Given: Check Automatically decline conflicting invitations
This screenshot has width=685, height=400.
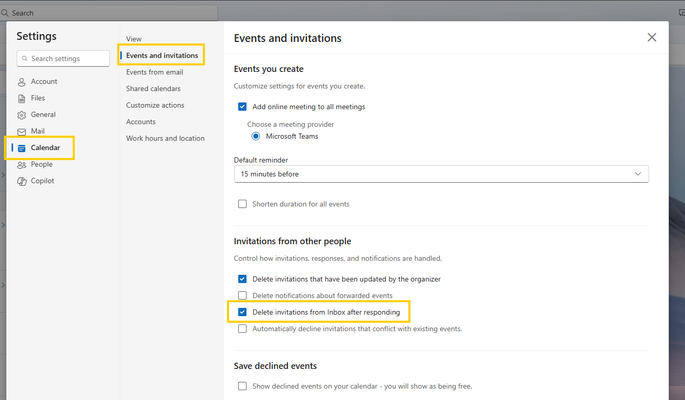Looking at the screenshot, I should tap(242, 329).
